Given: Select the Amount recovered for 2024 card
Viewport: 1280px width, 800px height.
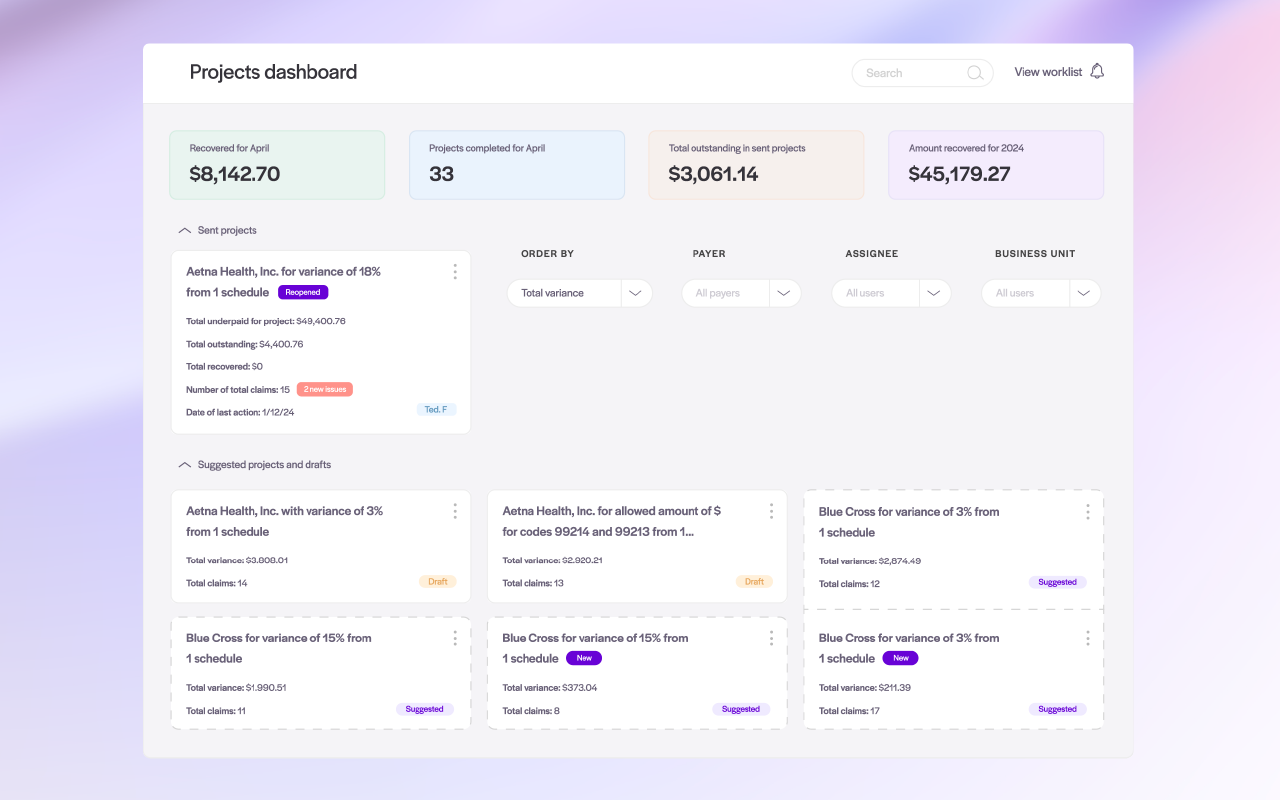Looking at the screenshot, I should [x=995, y=165].
